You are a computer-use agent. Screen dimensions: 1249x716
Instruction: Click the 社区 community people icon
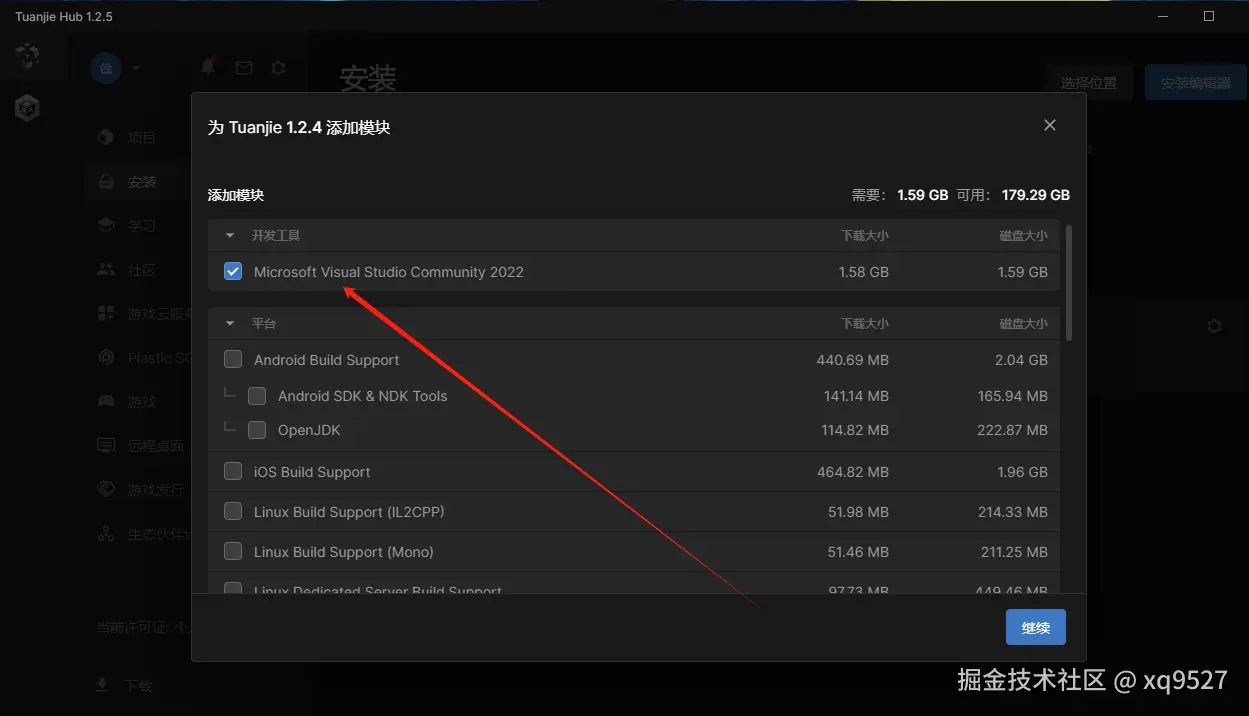tap(106, 270)
